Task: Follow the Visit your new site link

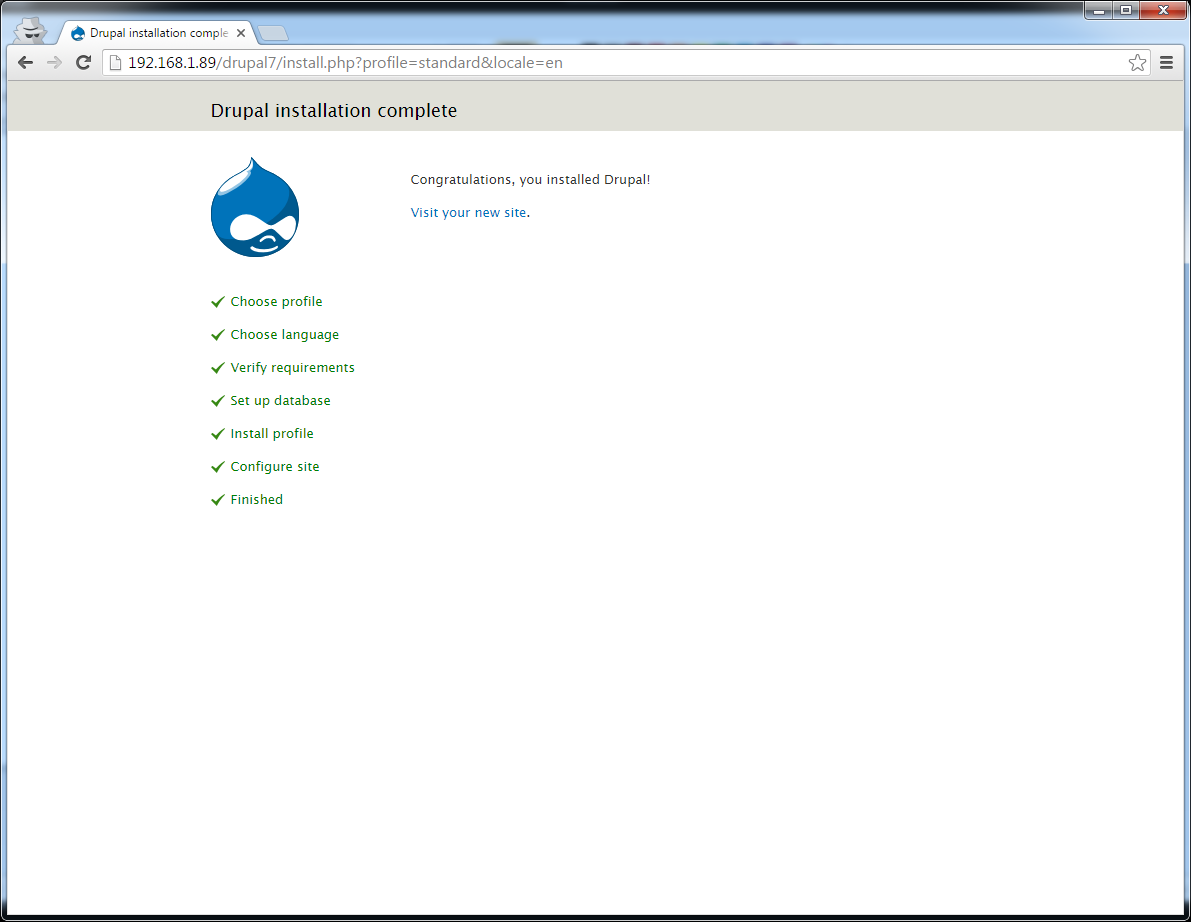Action: 468,213
